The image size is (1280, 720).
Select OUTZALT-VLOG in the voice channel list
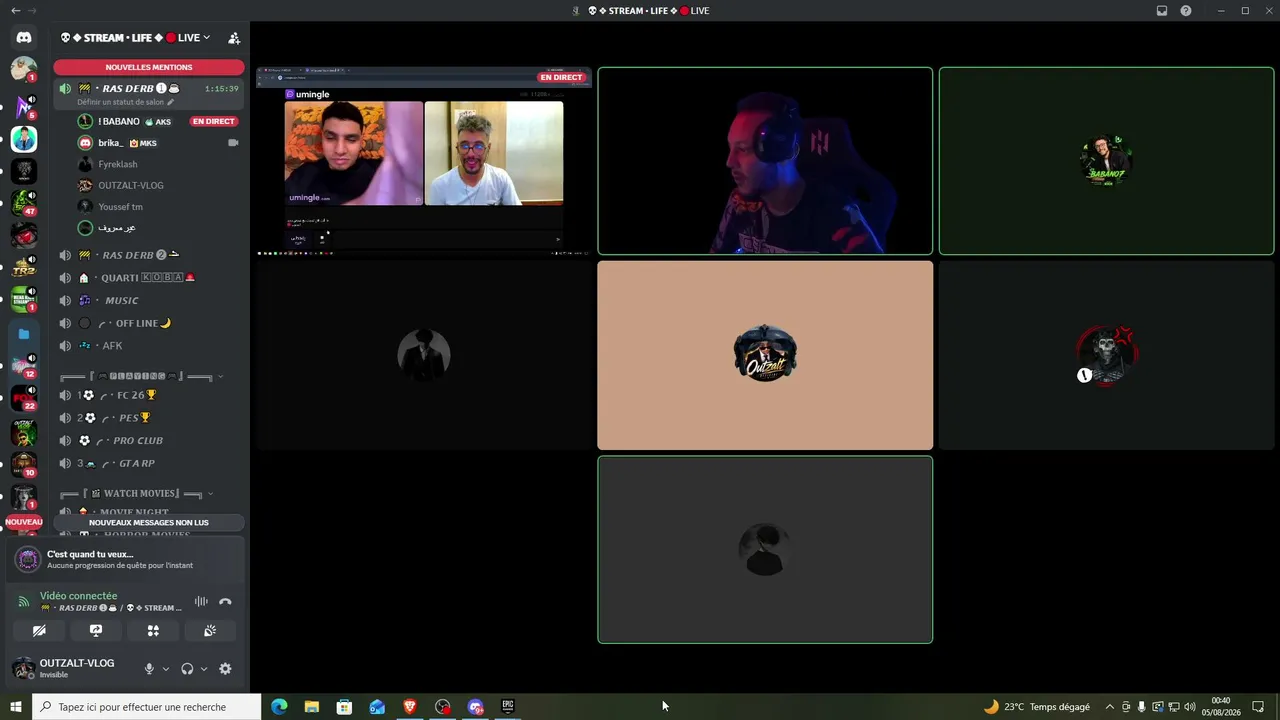tap(131, 185)
